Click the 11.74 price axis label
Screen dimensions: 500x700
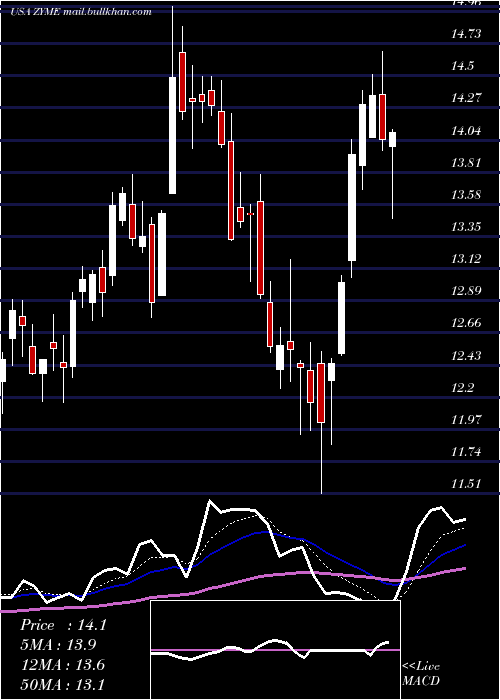pyautogui.click(x=466, y=452)
